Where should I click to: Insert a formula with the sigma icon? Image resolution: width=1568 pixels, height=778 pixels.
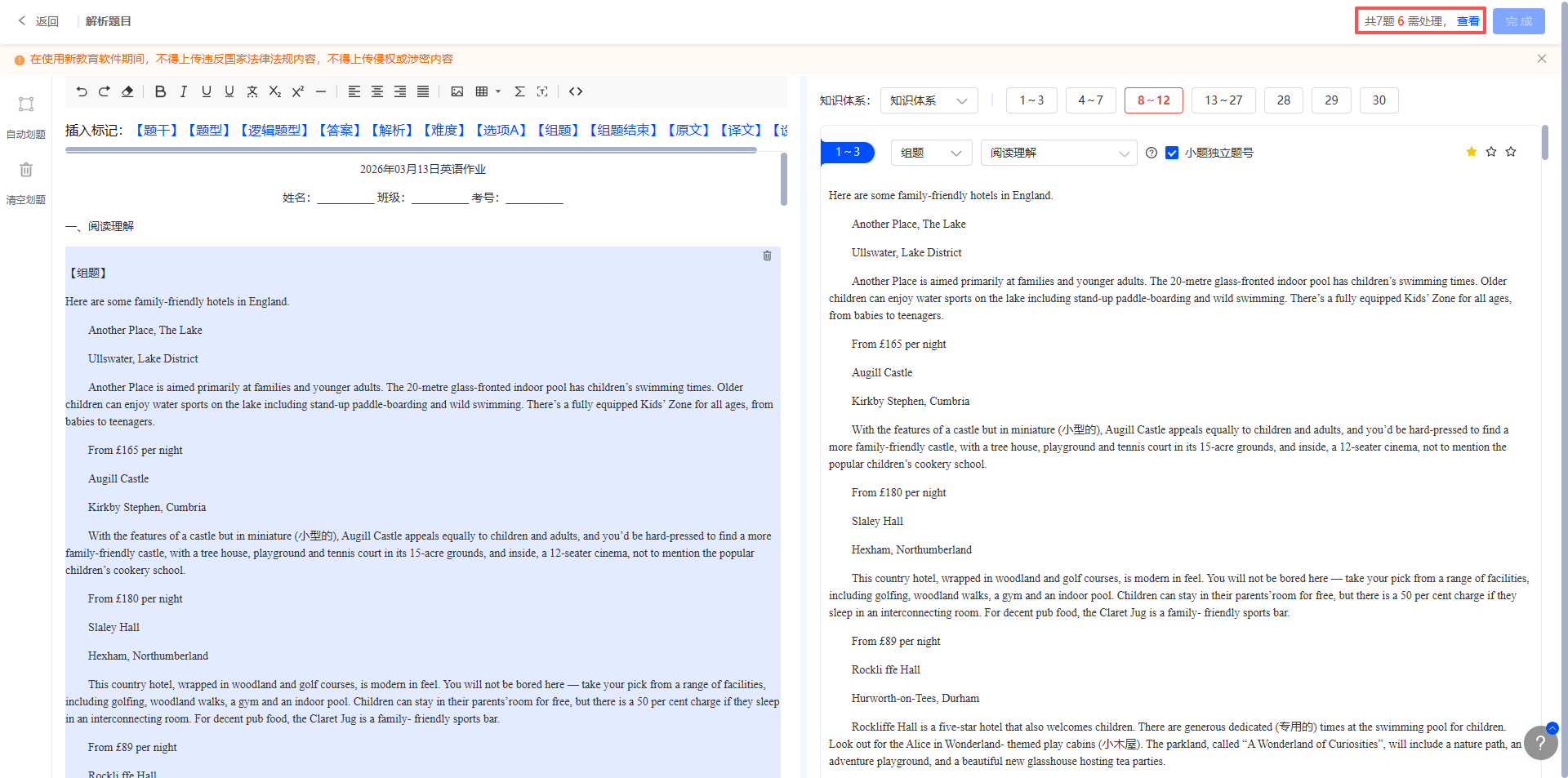519,91
